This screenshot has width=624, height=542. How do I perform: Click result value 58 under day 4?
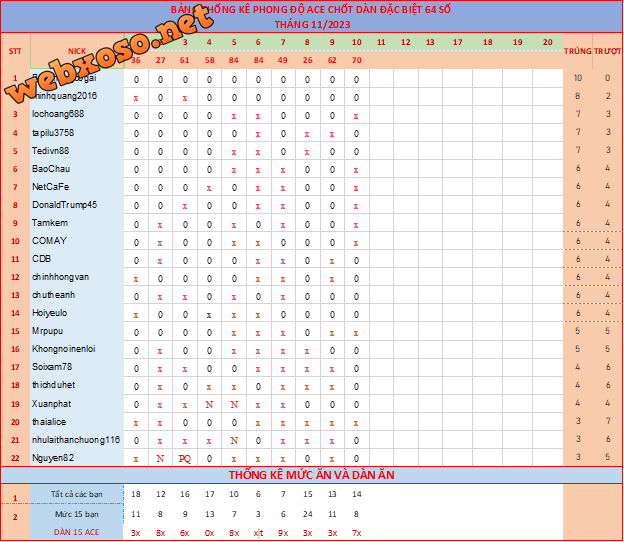(x=209, y=60)
